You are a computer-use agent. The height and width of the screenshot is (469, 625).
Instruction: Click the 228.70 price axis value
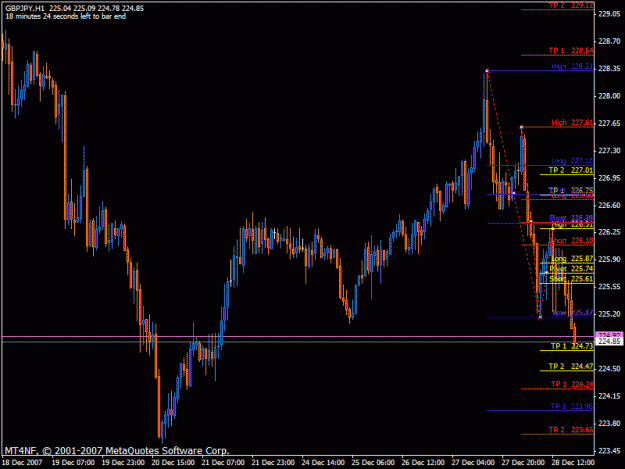point(609,41)
